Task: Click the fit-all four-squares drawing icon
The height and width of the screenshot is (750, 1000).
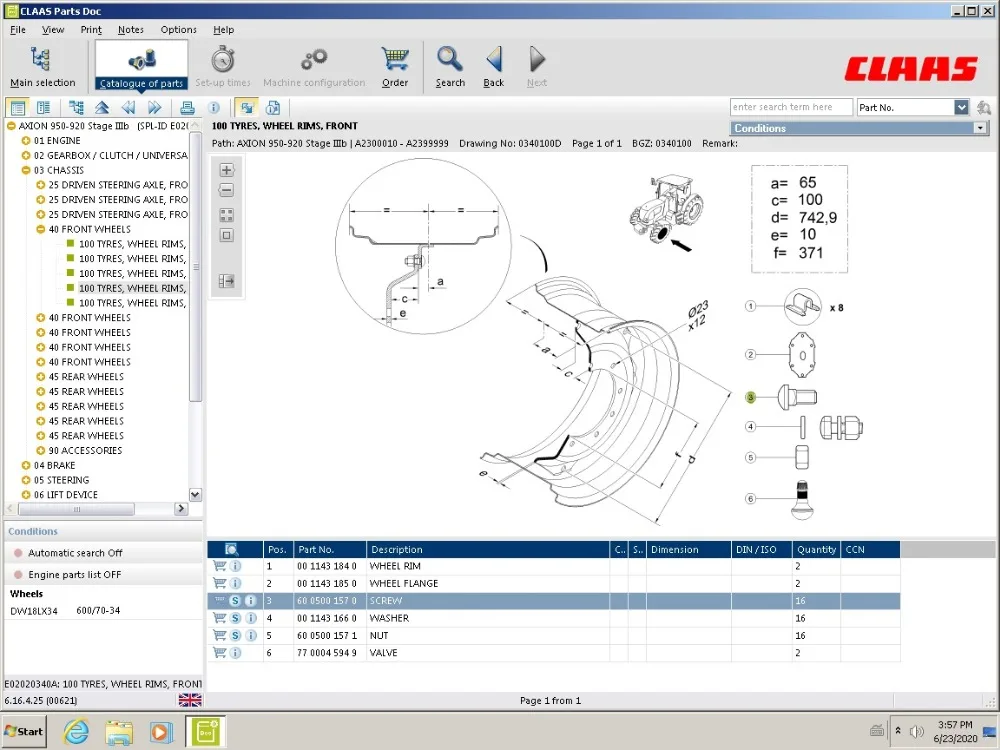Action: (x=226, y=215)
